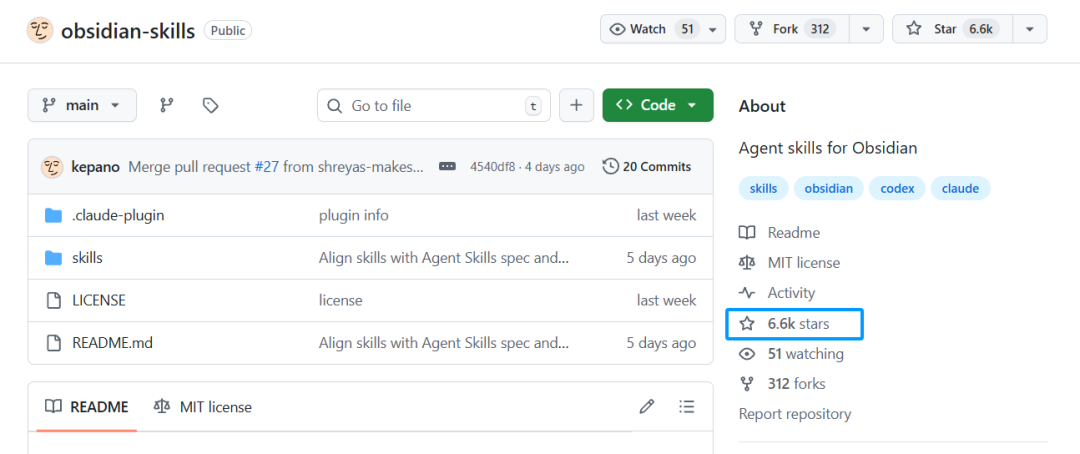Edit the README with pencil icon
This screenshot has height=454, width=1080.
(647, 406)
